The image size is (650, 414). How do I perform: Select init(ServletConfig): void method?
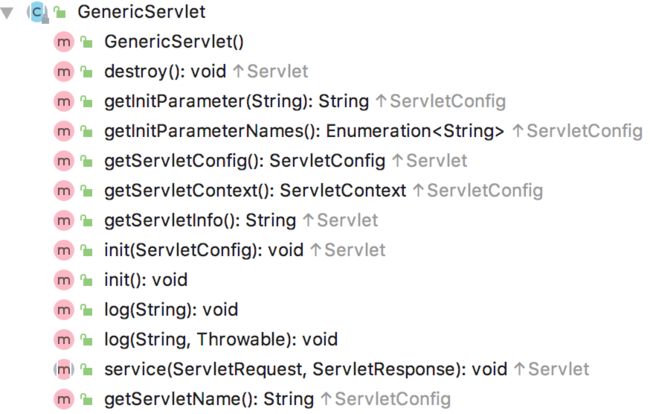tap(204, 251)
